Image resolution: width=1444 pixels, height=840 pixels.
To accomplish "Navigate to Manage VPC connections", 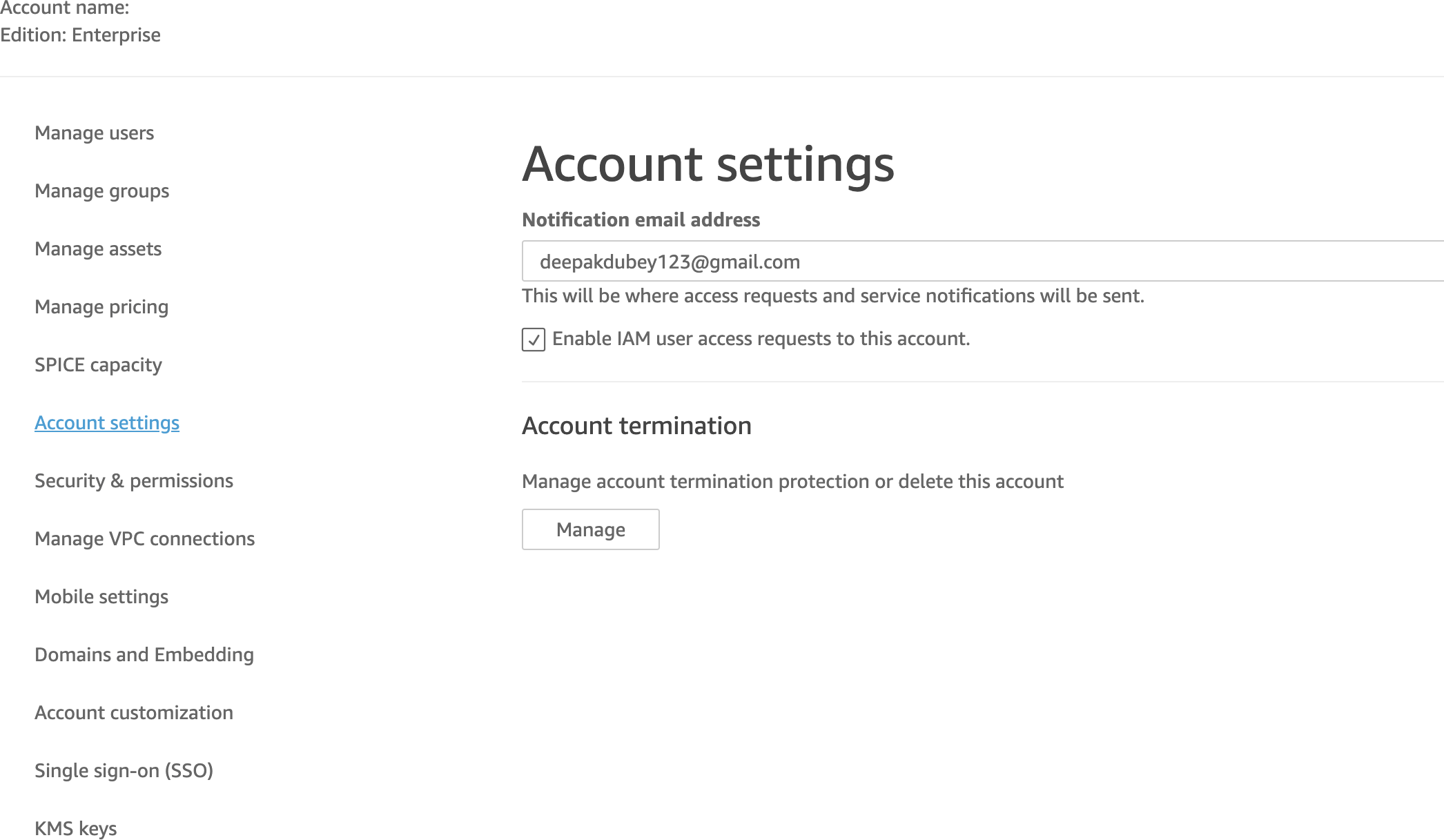I will (x=144, y=538).
